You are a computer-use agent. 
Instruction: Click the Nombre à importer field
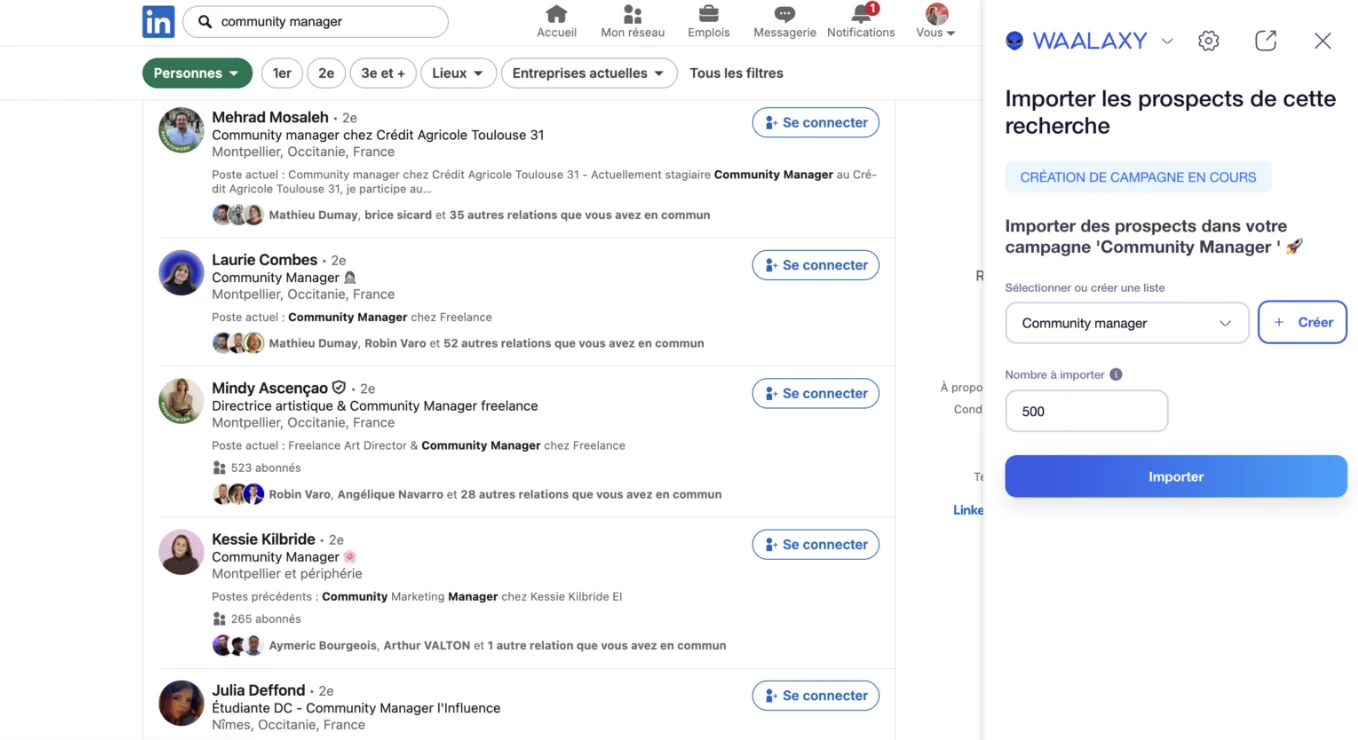[1086, 411]
